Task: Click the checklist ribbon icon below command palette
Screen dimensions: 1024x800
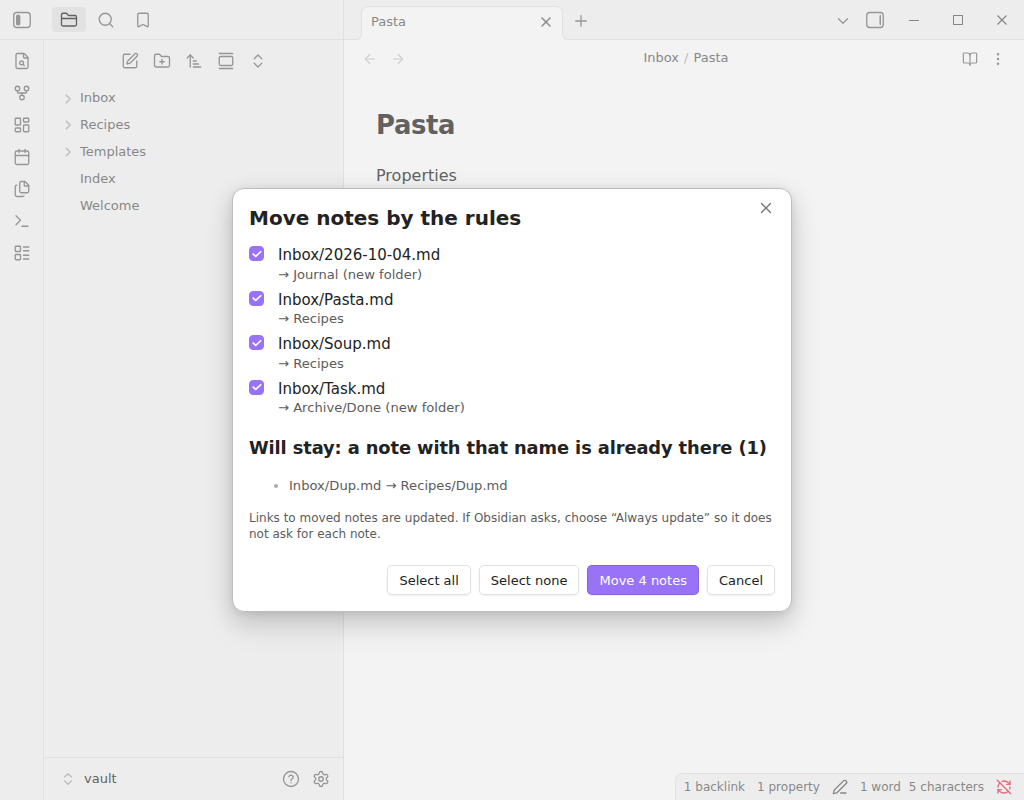Action: 22,253
